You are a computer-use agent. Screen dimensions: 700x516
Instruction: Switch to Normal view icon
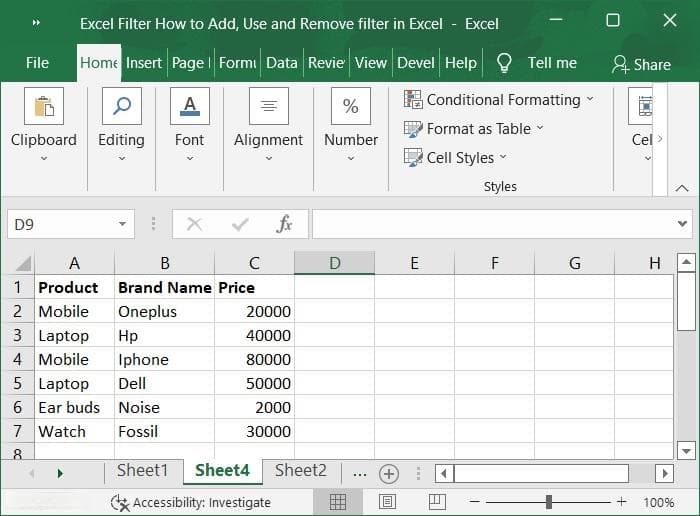click(338, 502)
